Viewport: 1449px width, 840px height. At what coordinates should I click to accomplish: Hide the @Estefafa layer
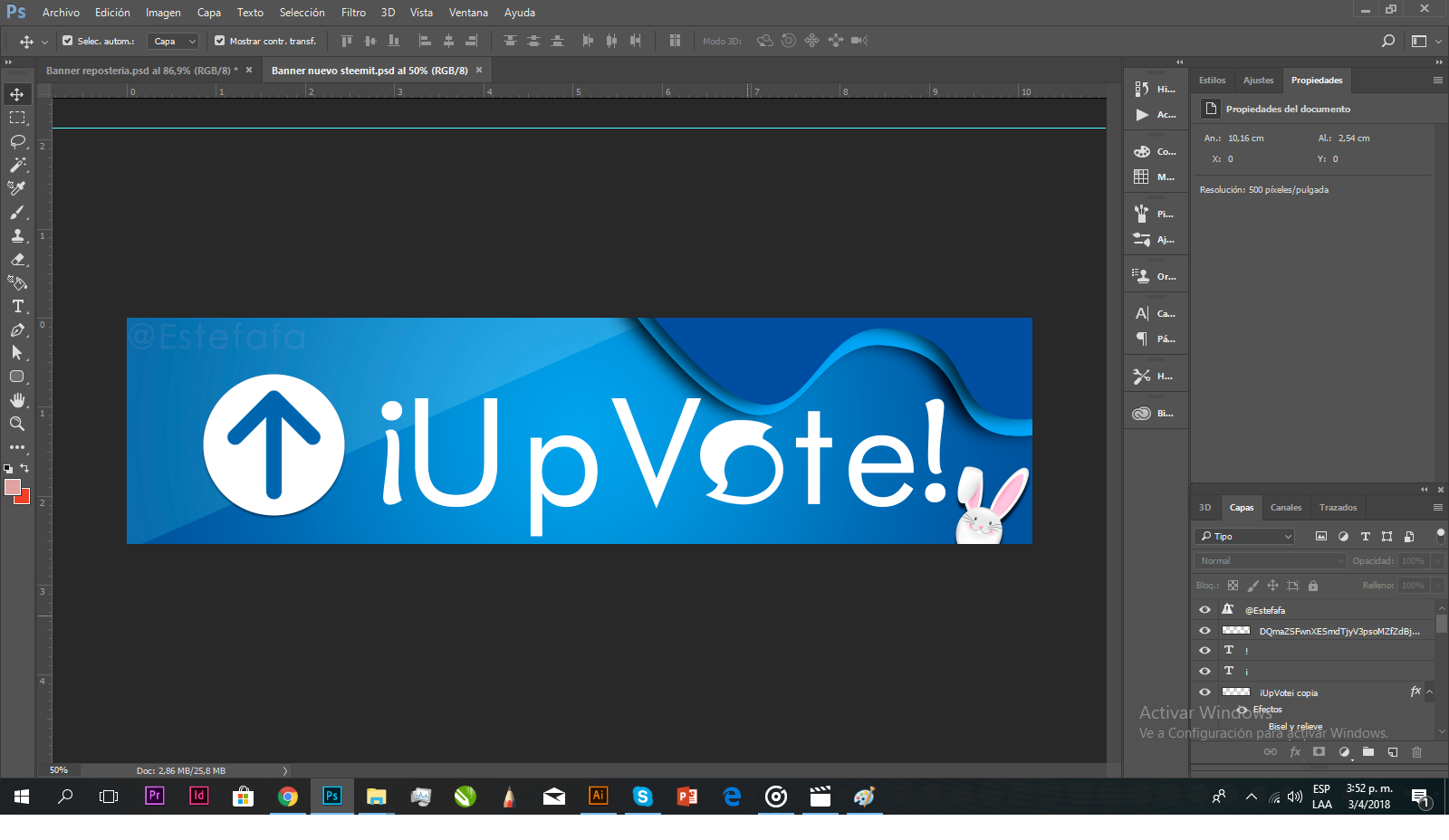1204,610
